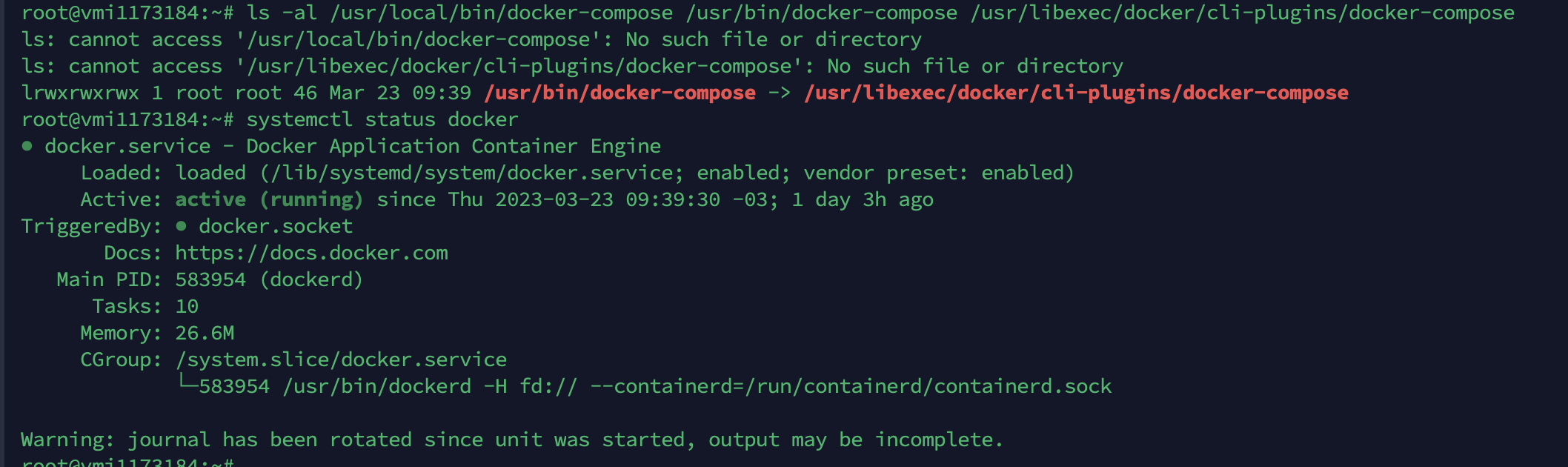Click the "ls -al" command on the top line
Image resolution: width=1568 pixels, height=467 pixels.
282,13
